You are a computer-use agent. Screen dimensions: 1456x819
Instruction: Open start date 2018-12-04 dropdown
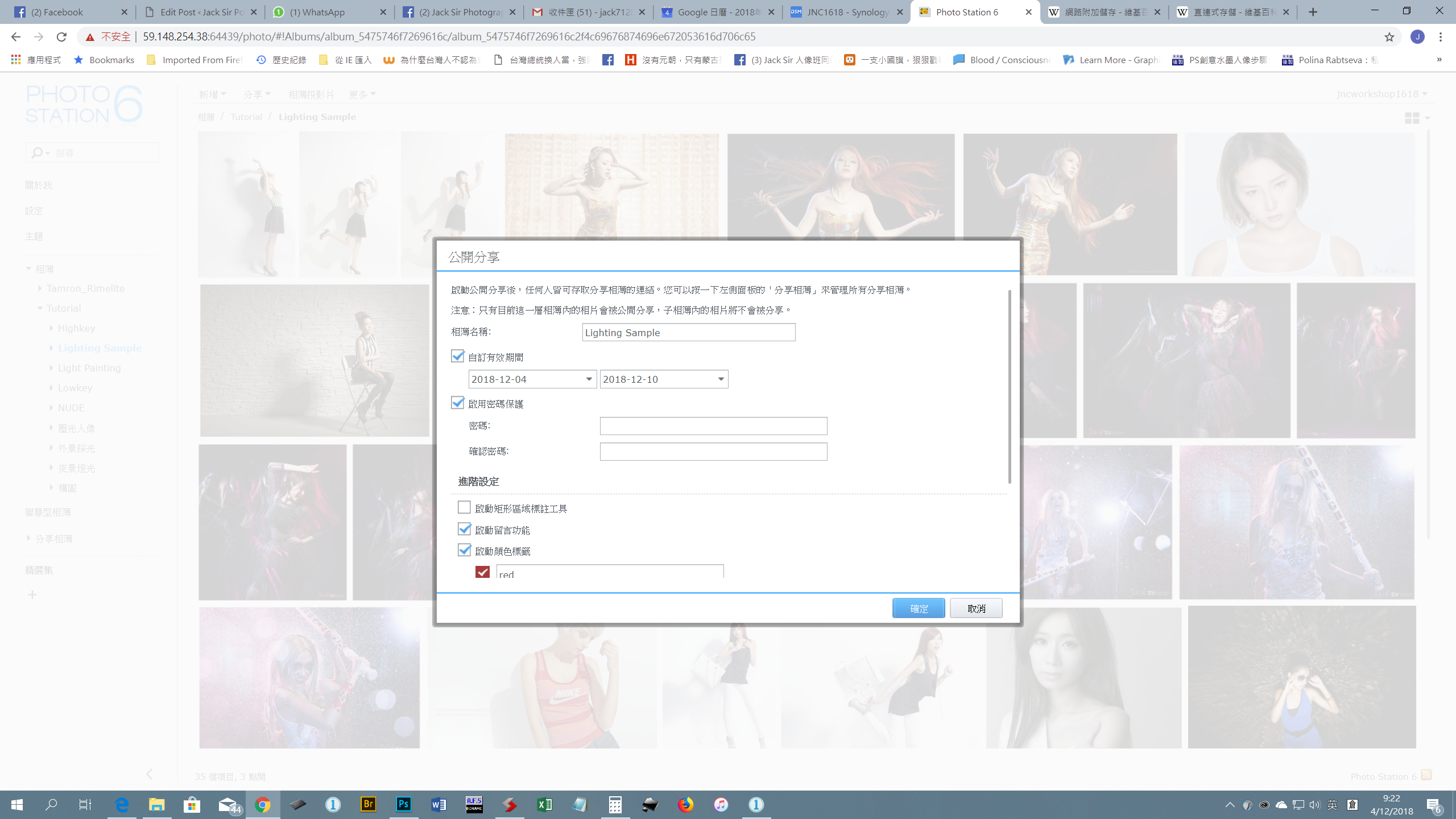[x=589, y=379]
